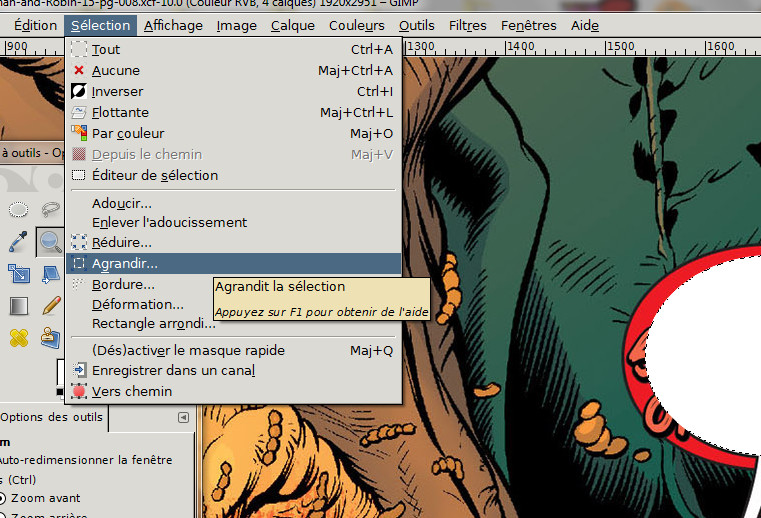This screenshot has width=761, height=518.
Task: Activate the Zoom magnifier tool
Action: coord(50,242)
